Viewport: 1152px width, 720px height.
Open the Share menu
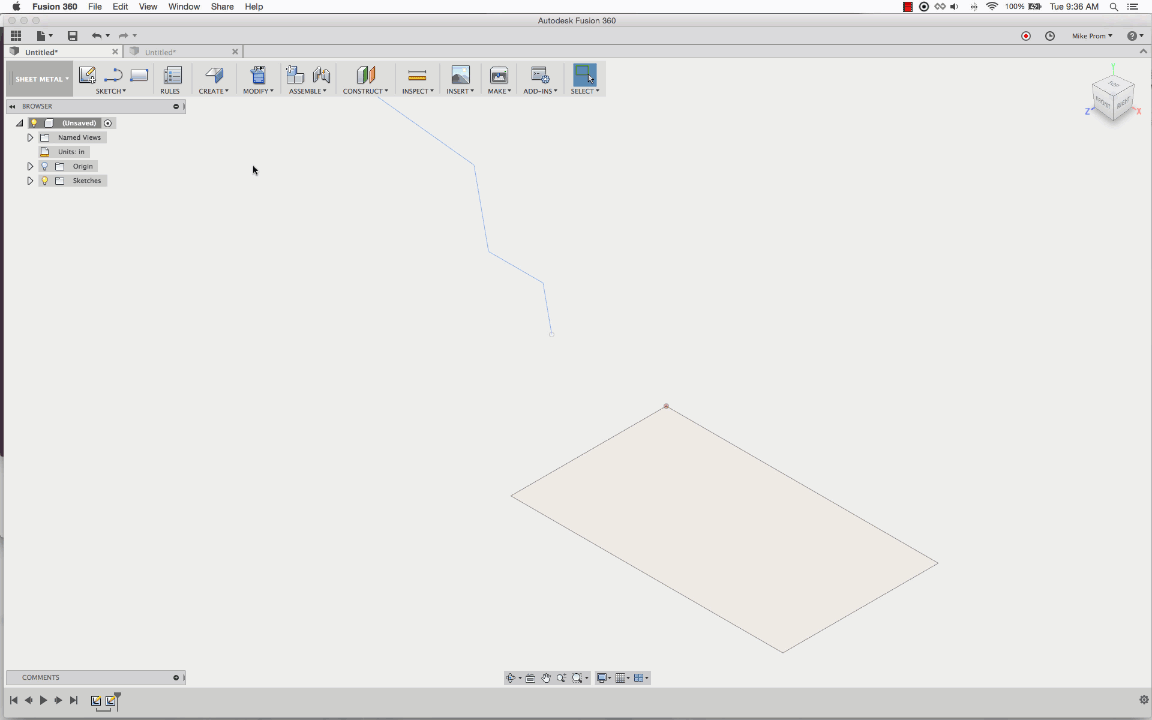click(222, 7)
